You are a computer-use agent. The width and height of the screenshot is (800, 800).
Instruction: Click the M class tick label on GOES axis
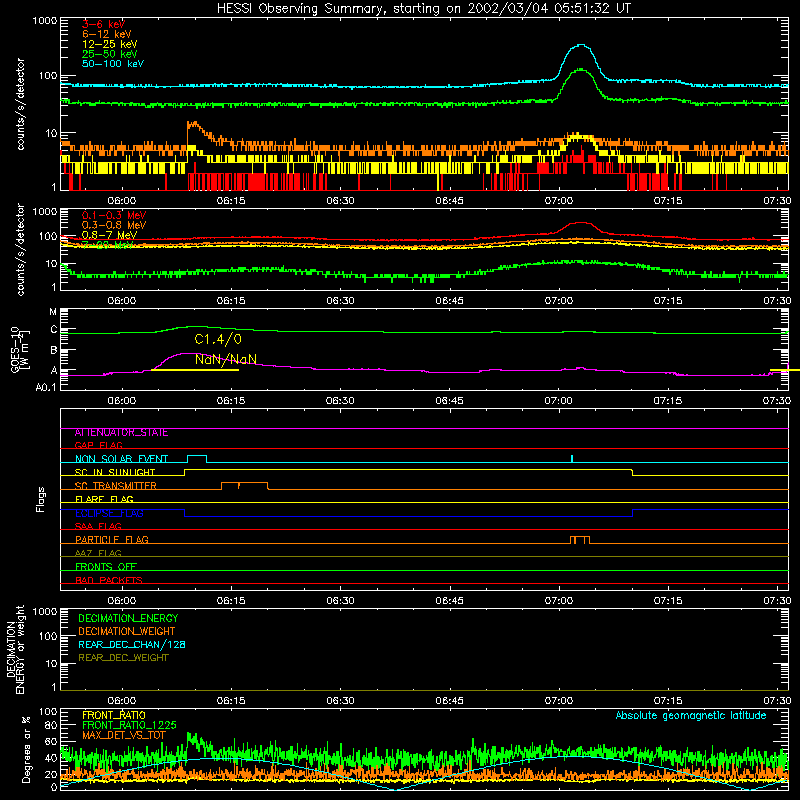pos(53,312)
